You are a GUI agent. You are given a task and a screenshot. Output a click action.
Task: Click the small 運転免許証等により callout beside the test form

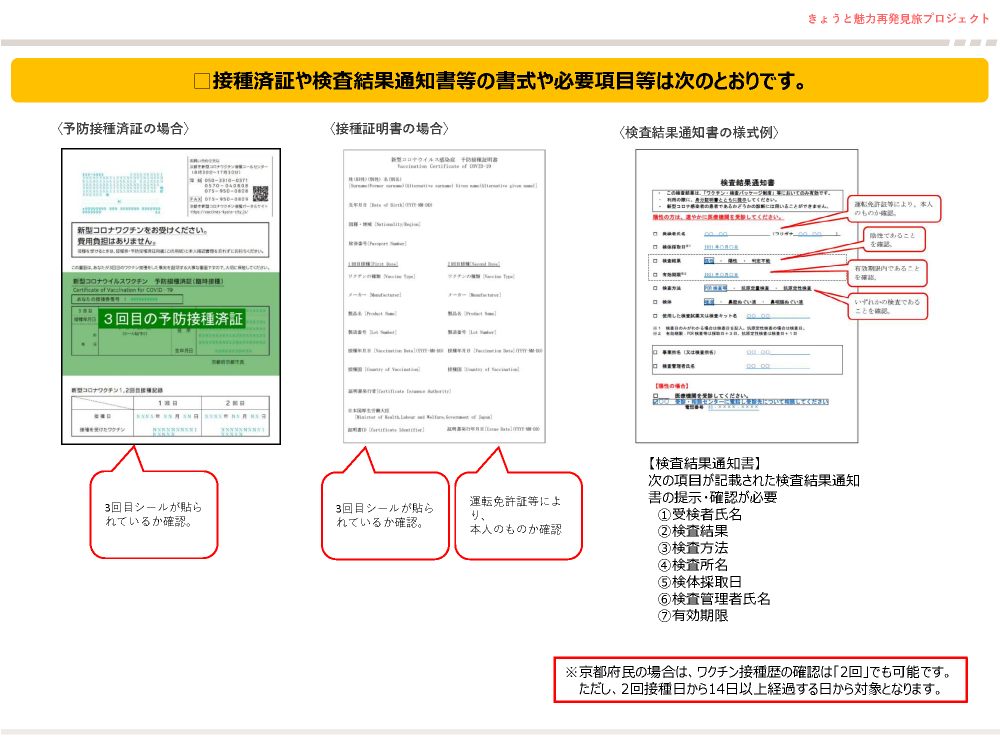pos(895,209)
